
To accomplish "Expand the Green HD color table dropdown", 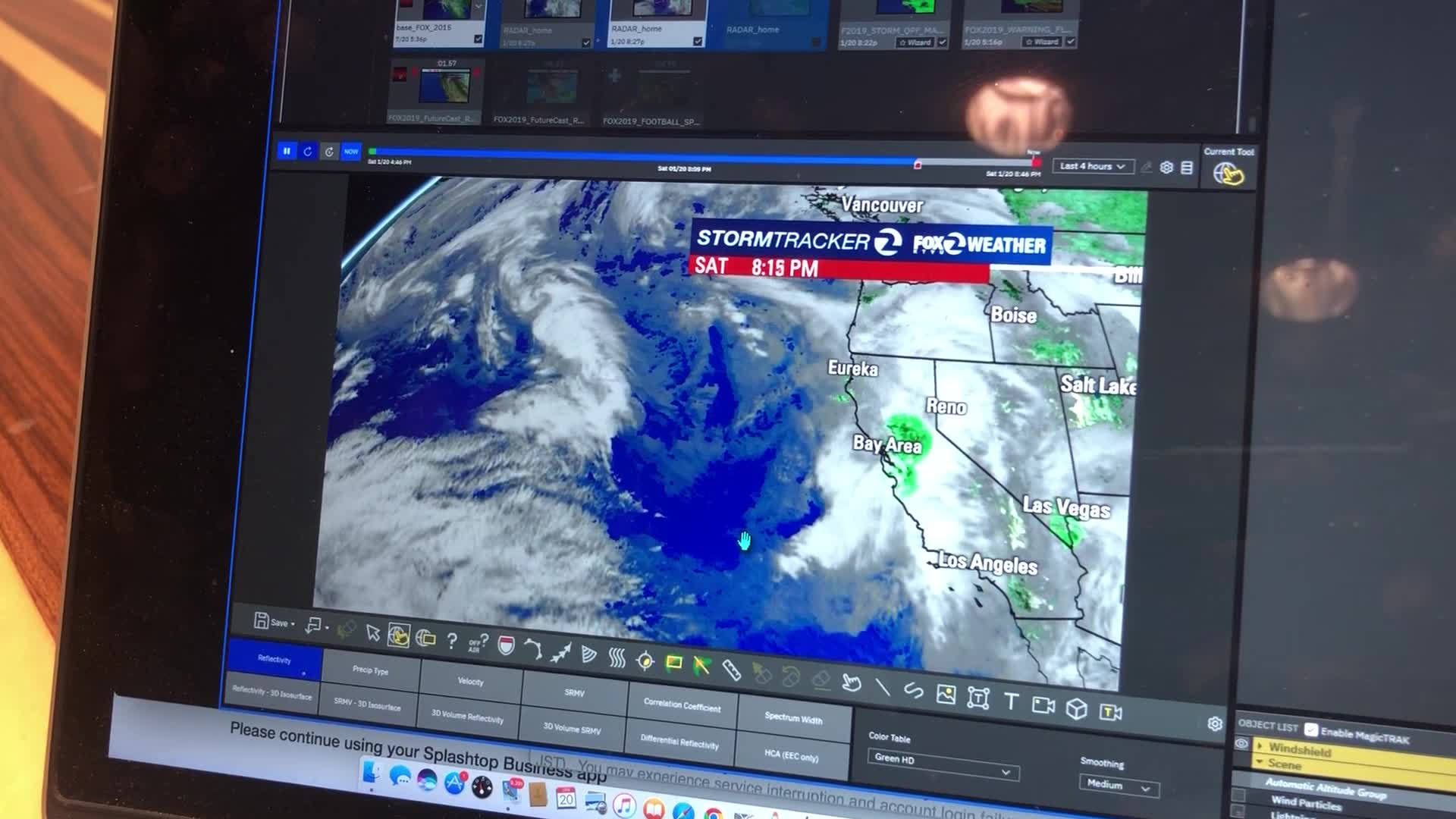I will pos(941,763).
